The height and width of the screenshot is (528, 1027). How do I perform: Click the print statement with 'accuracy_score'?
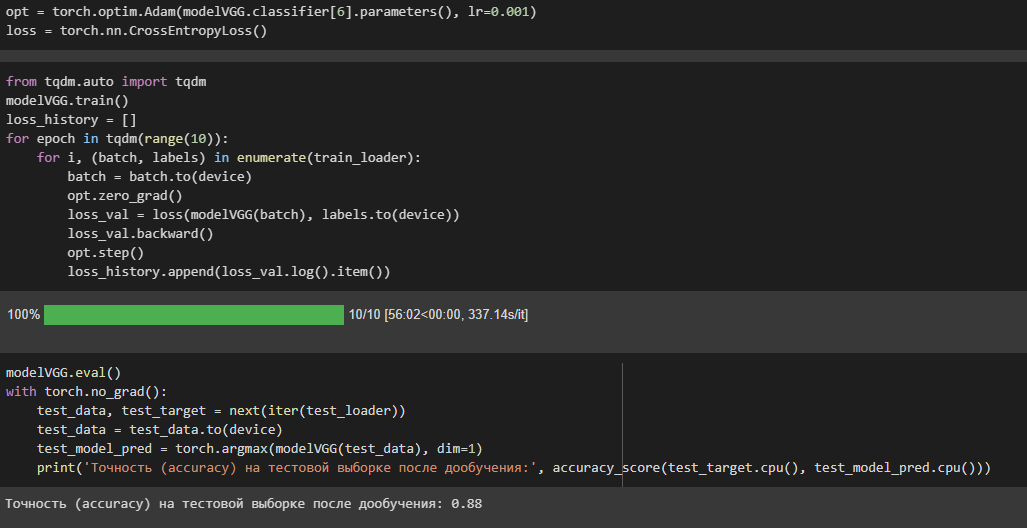tap(514, 468)
